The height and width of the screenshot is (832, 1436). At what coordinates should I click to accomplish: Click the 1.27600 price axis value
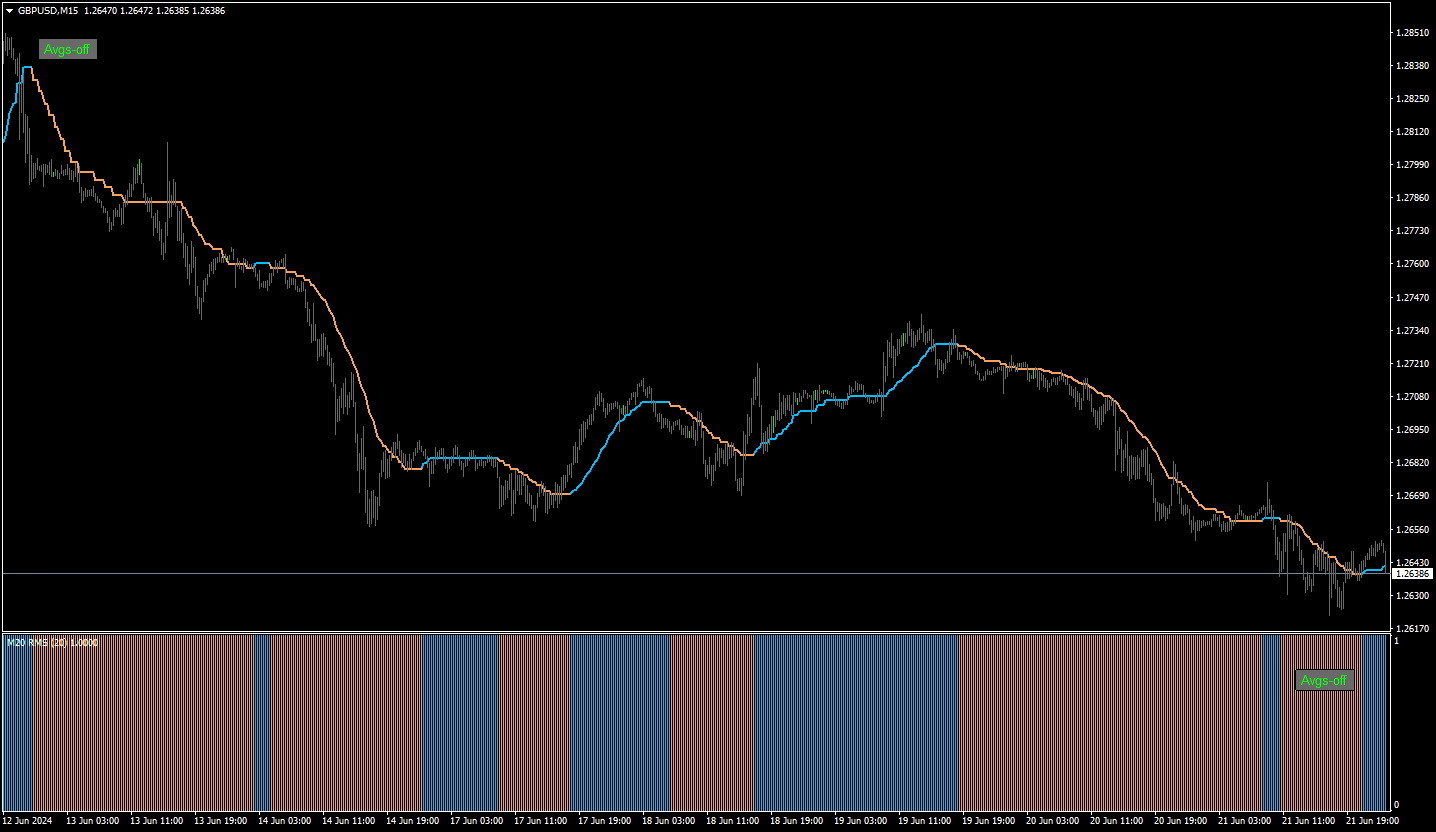pyautogui.click(x=1411, y=263)
